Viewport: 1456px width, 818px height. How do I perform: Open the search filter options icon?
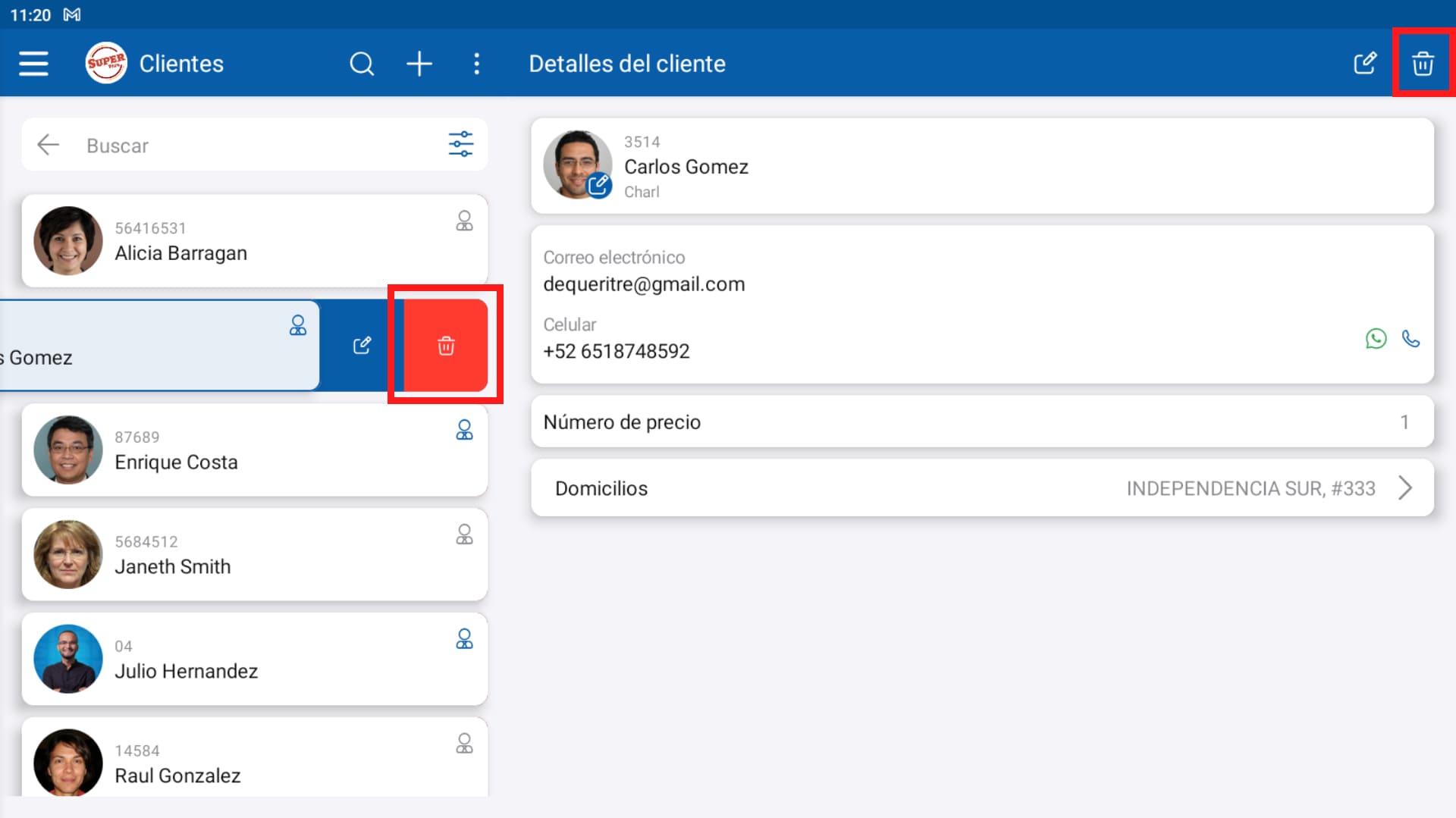[460, 144]
